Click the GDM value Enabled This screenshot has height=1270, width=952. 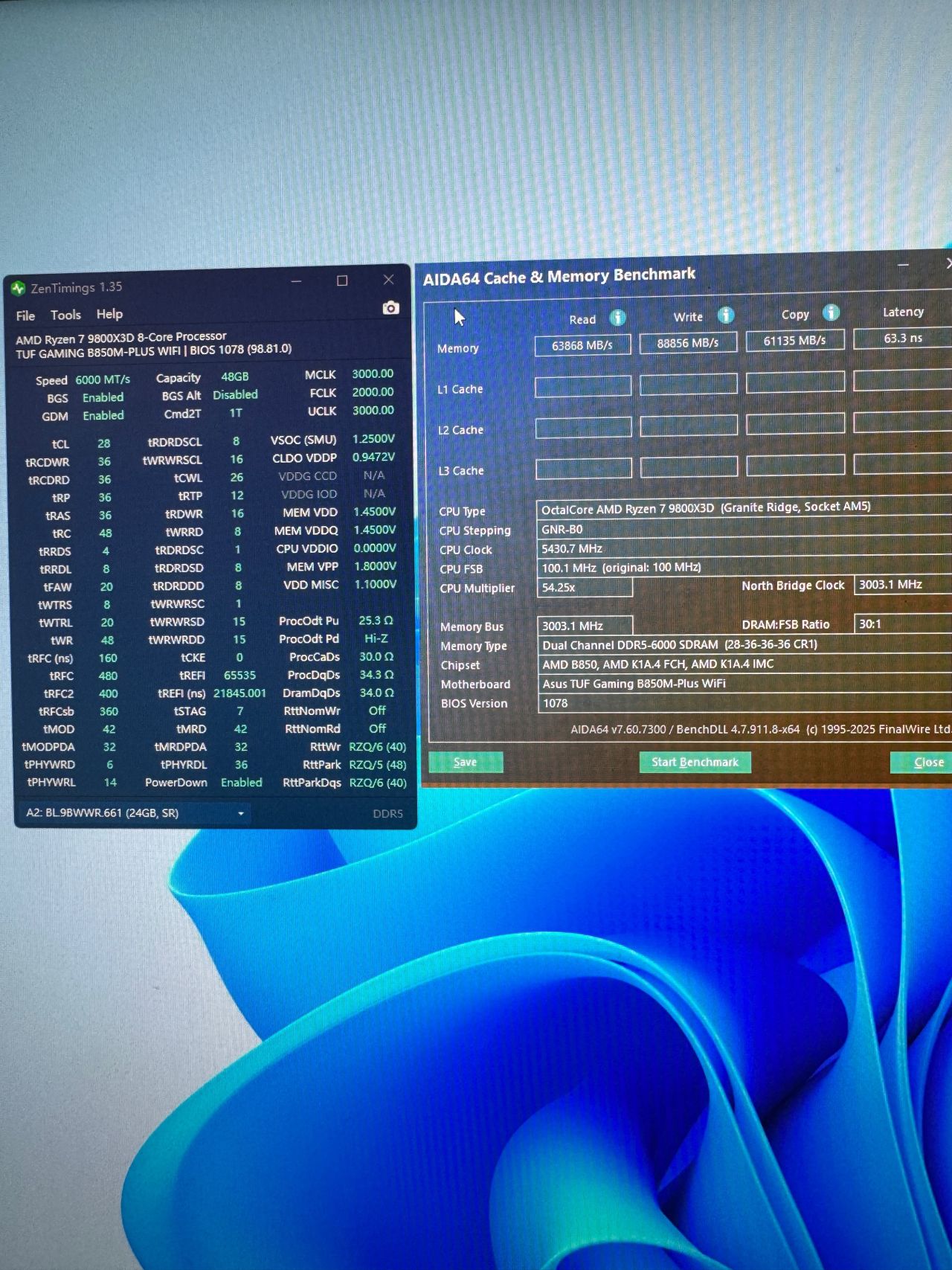[x=103, y=415]
